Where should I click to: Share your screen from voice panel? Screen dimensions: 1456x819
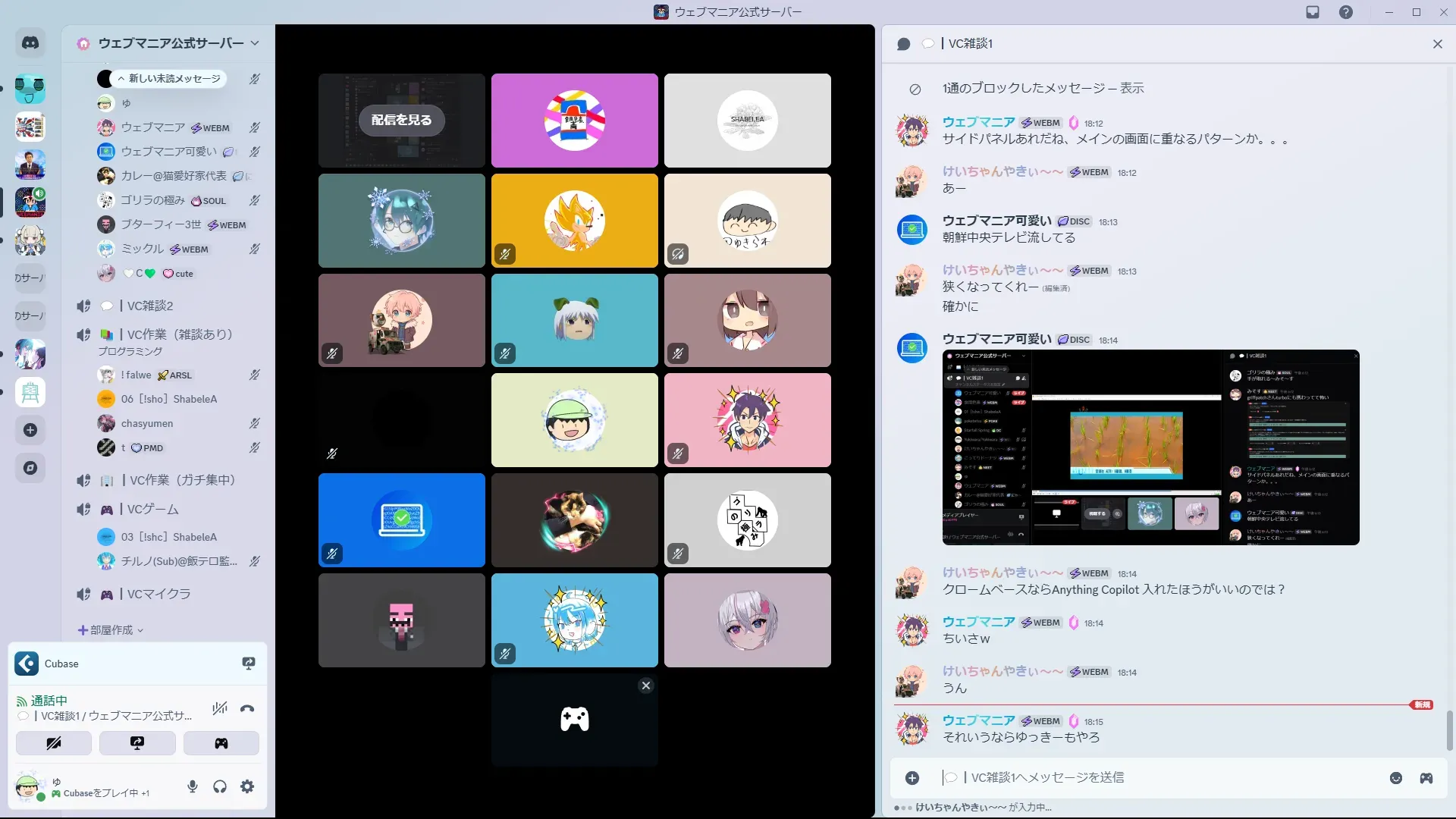(x=137, y=743)
